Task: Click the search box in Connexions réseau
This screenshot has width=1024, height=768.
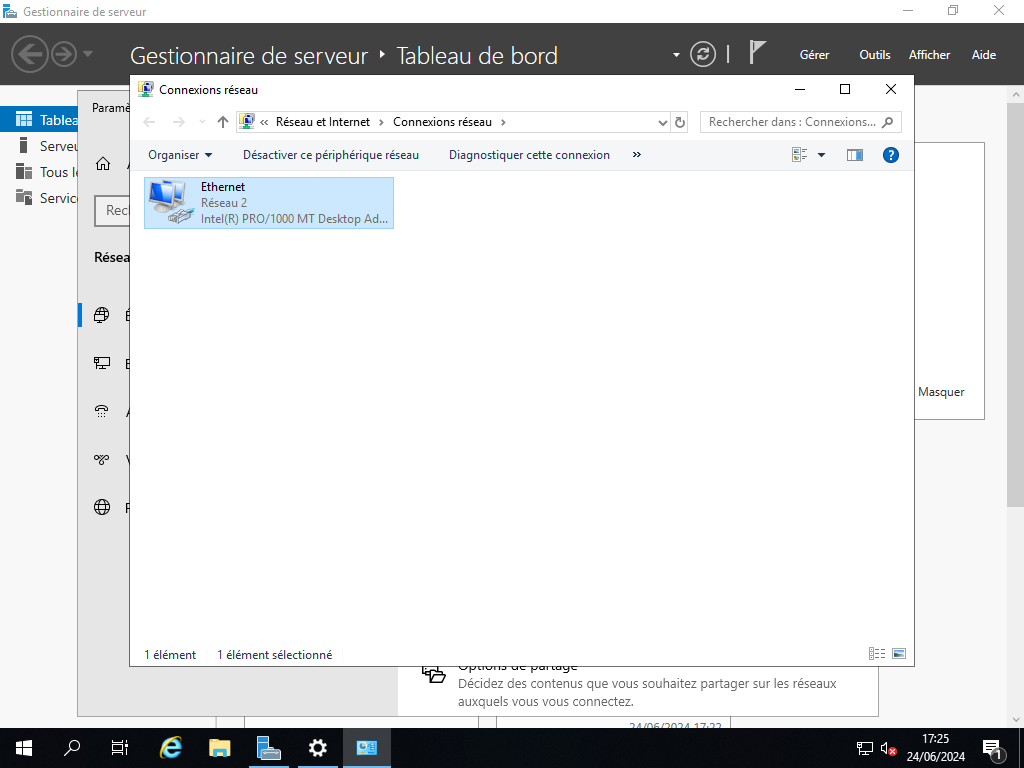Action: click(x=792, y=122)
